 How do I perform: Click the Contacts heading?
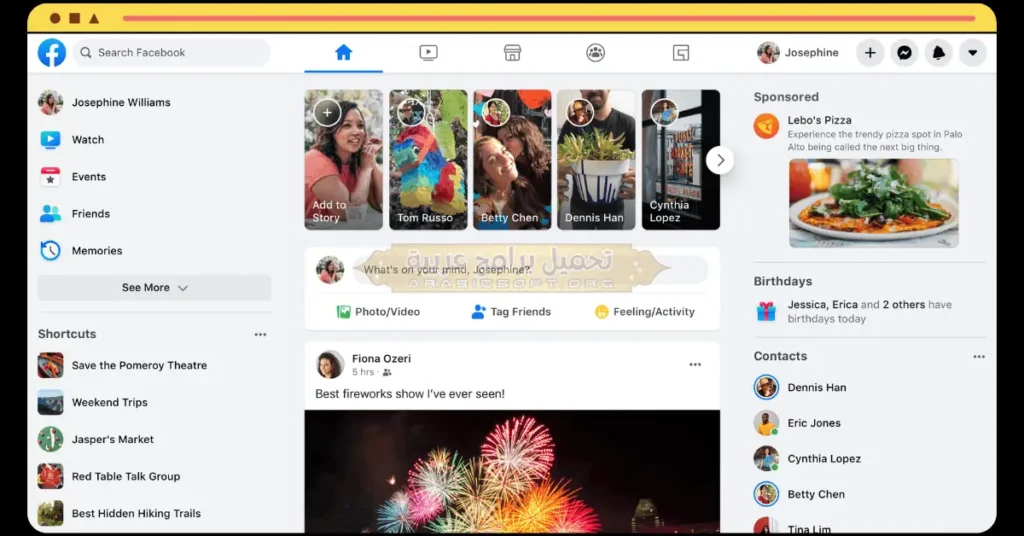click(x=780, y=356)
